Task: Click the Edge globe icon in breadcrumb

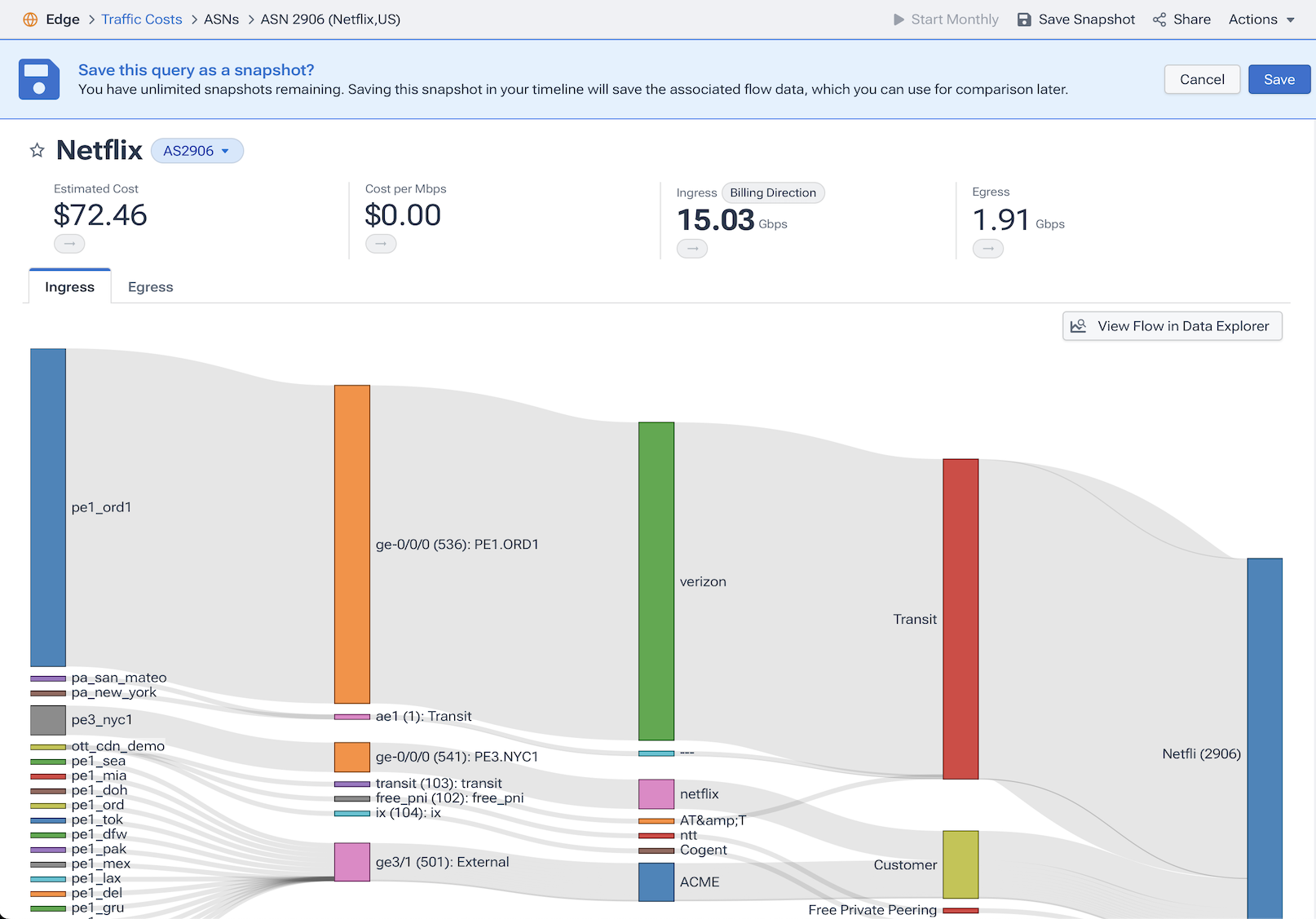Action: point(30,20)
